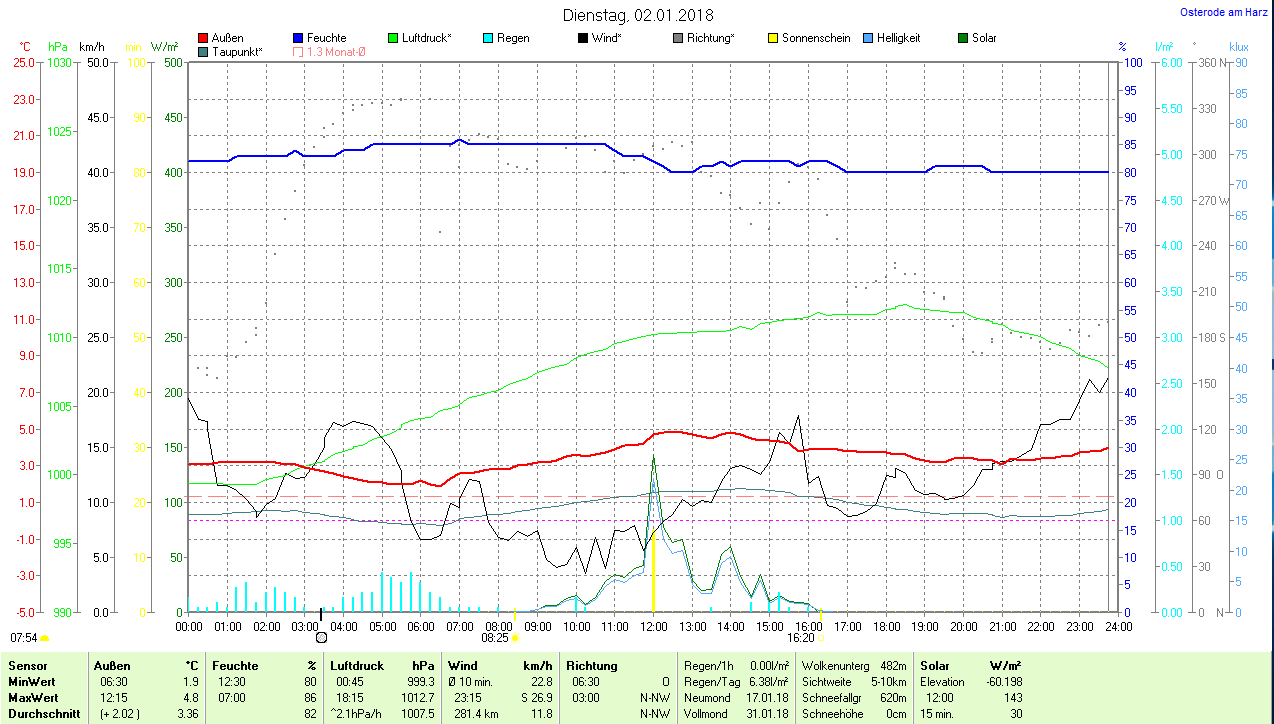
Task: Click the sun icon next to 07:54
Action: pyautogui.click(x=45, y=637)
